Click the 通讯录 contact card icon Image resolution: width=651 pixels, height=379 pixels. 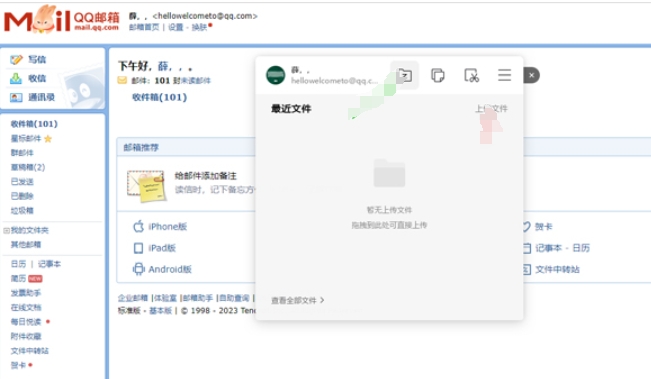click(x=16, y=98)
